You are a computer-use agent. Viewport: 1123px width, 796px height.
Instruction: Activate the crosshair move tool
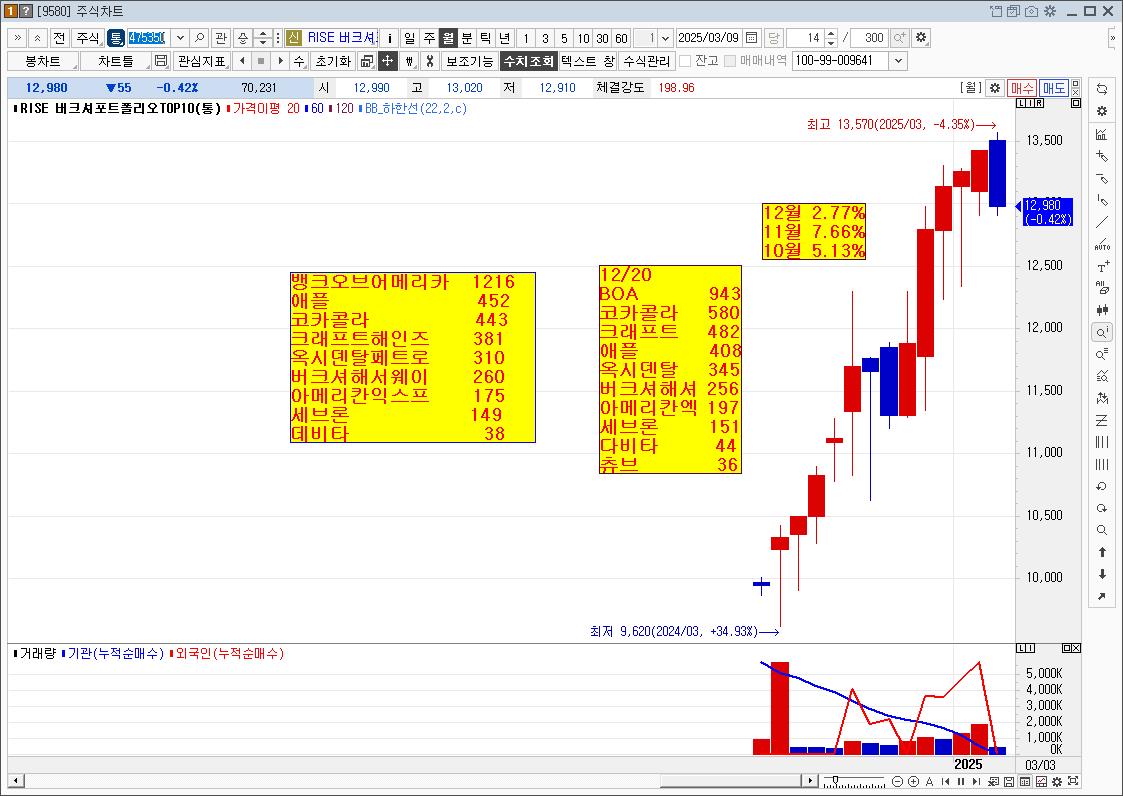pos(387,61)
